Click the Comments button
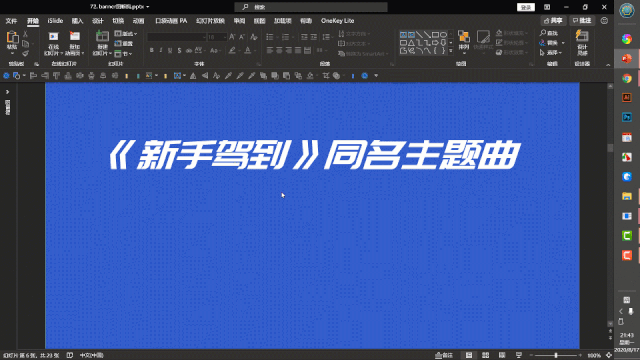Viewport: 640px width, 360px height. (x=582, y=20)
